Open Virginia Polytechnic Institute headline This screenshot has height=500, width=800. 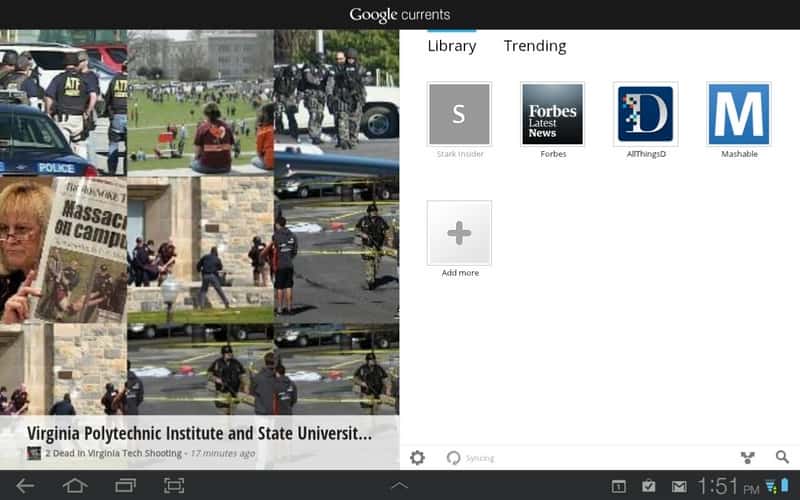click(x=199, y=434)
